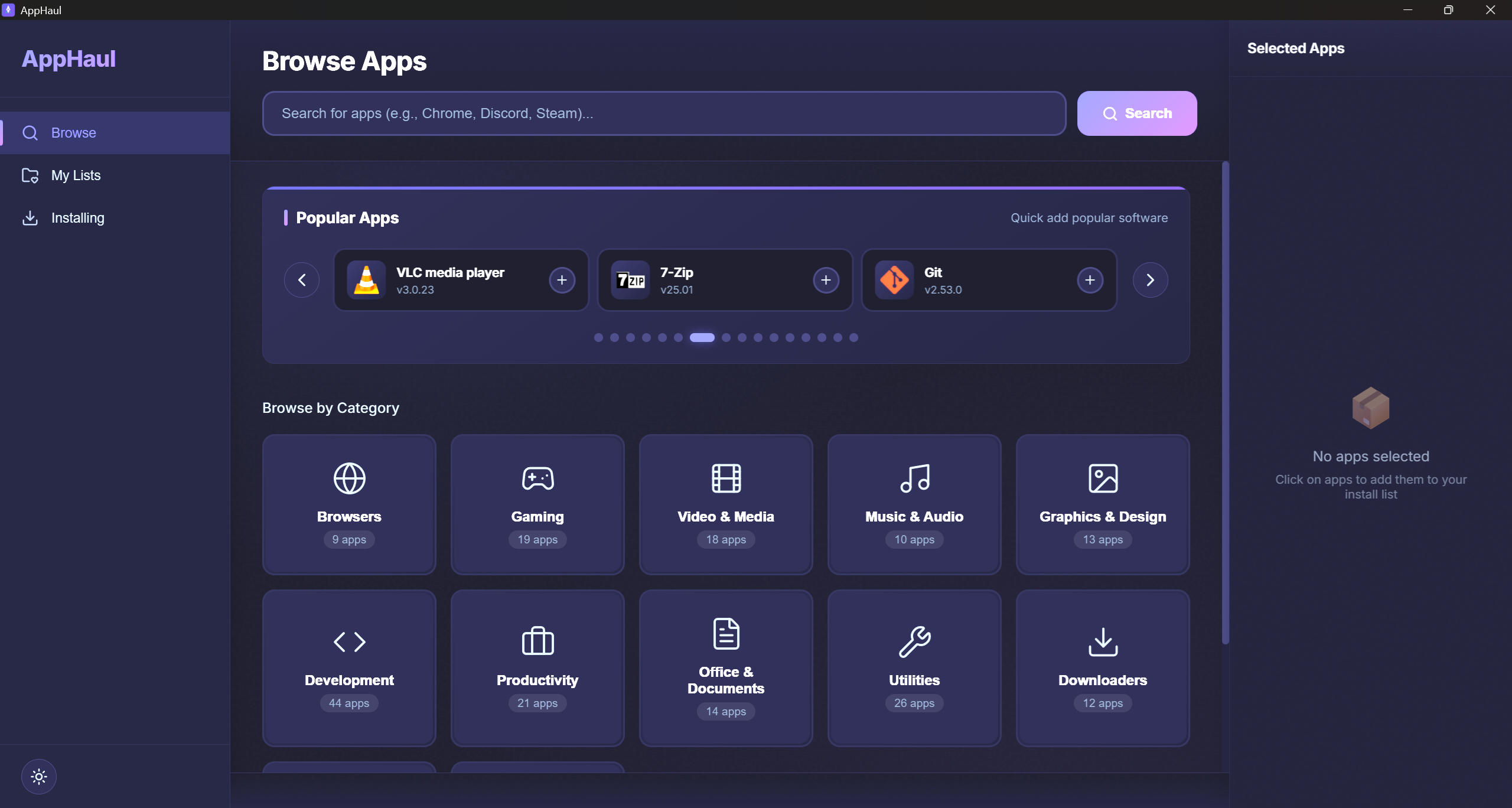Focus the app search input field
Screen dimensions: 1512x808
664,113
